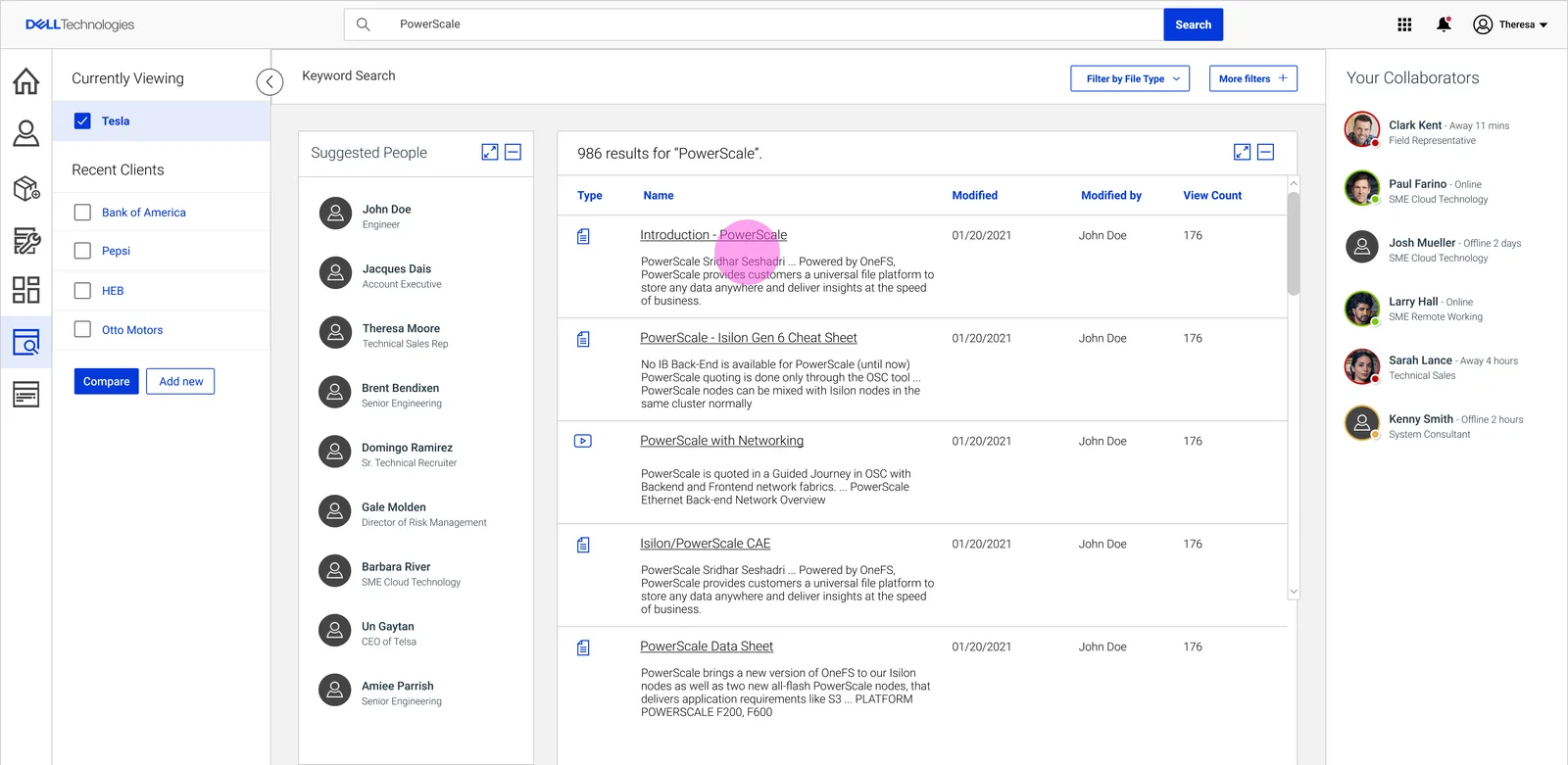Open Introduction - PowerScale link

point(713,235)
